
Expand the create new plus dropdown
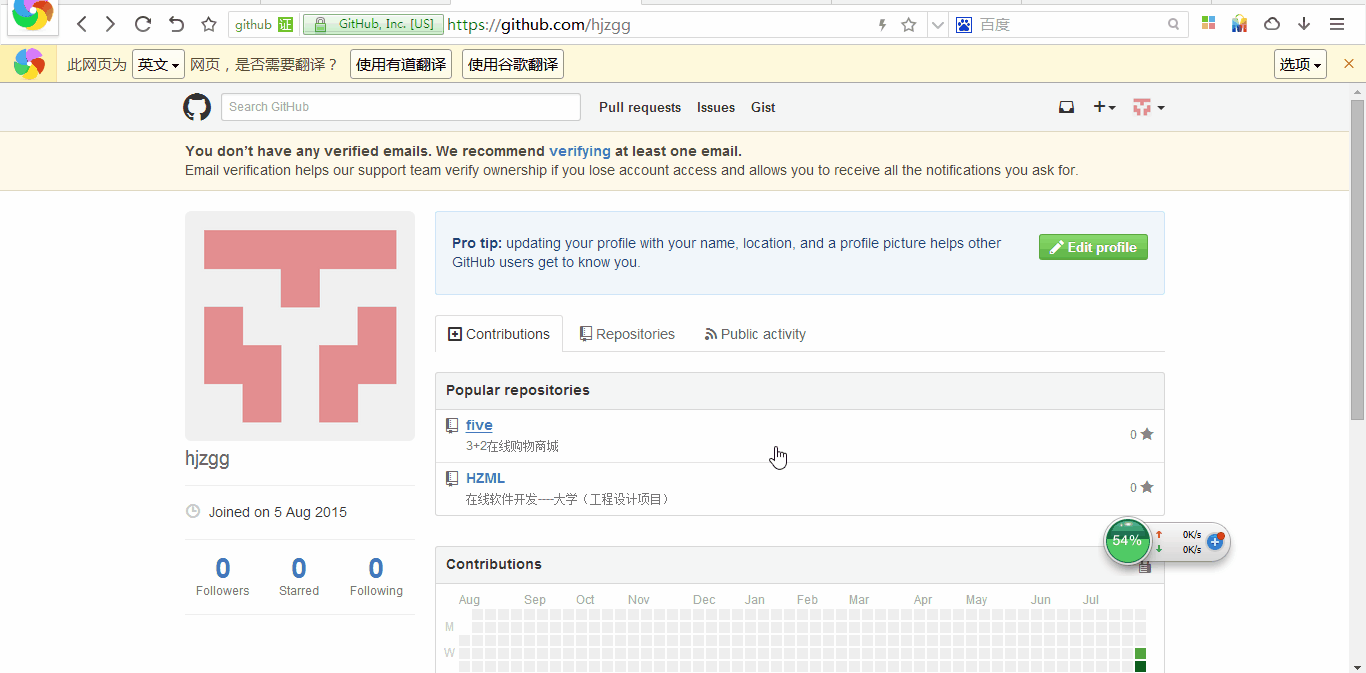click(x=1104, y=107)
